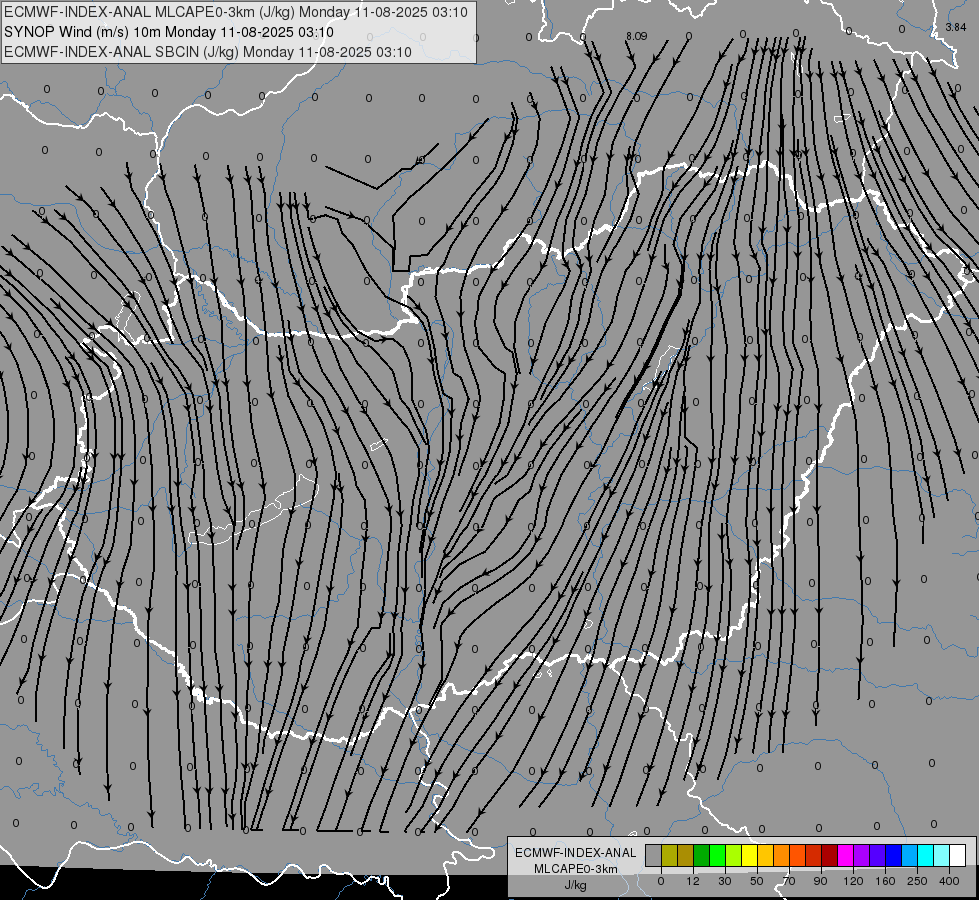
Task: Click the legend scale value 30
Action: point(725,881)
